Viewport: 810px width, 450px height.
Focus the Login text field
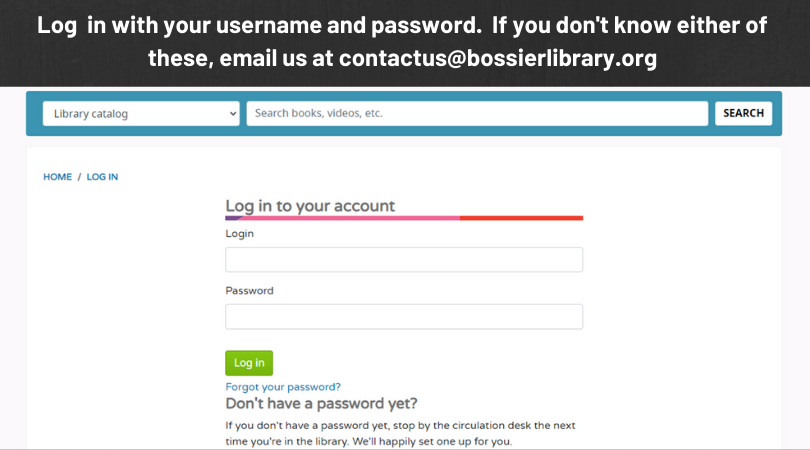click(x=404, y=260)
